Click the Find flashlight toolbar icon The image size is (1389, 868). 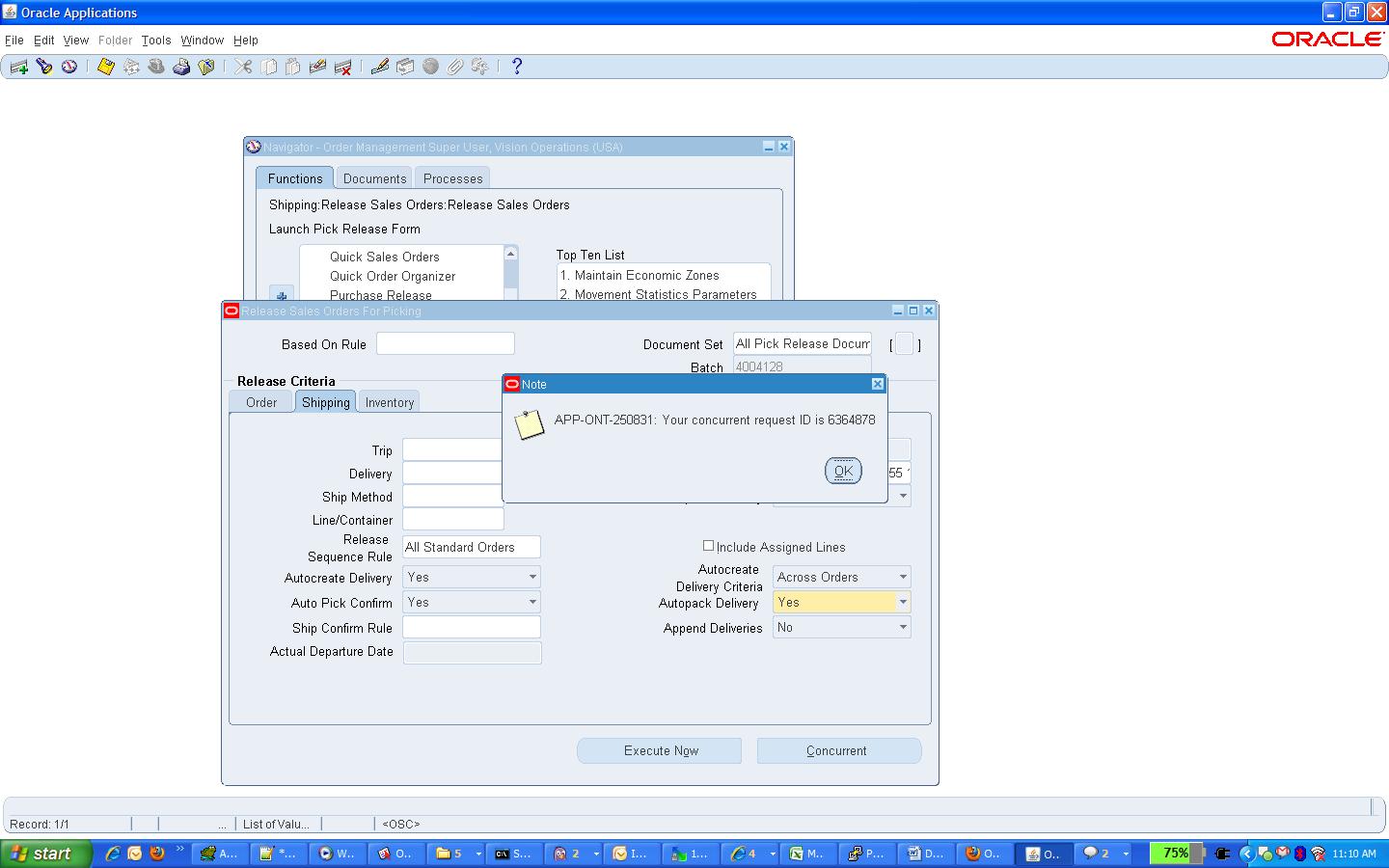pos(44,67)
